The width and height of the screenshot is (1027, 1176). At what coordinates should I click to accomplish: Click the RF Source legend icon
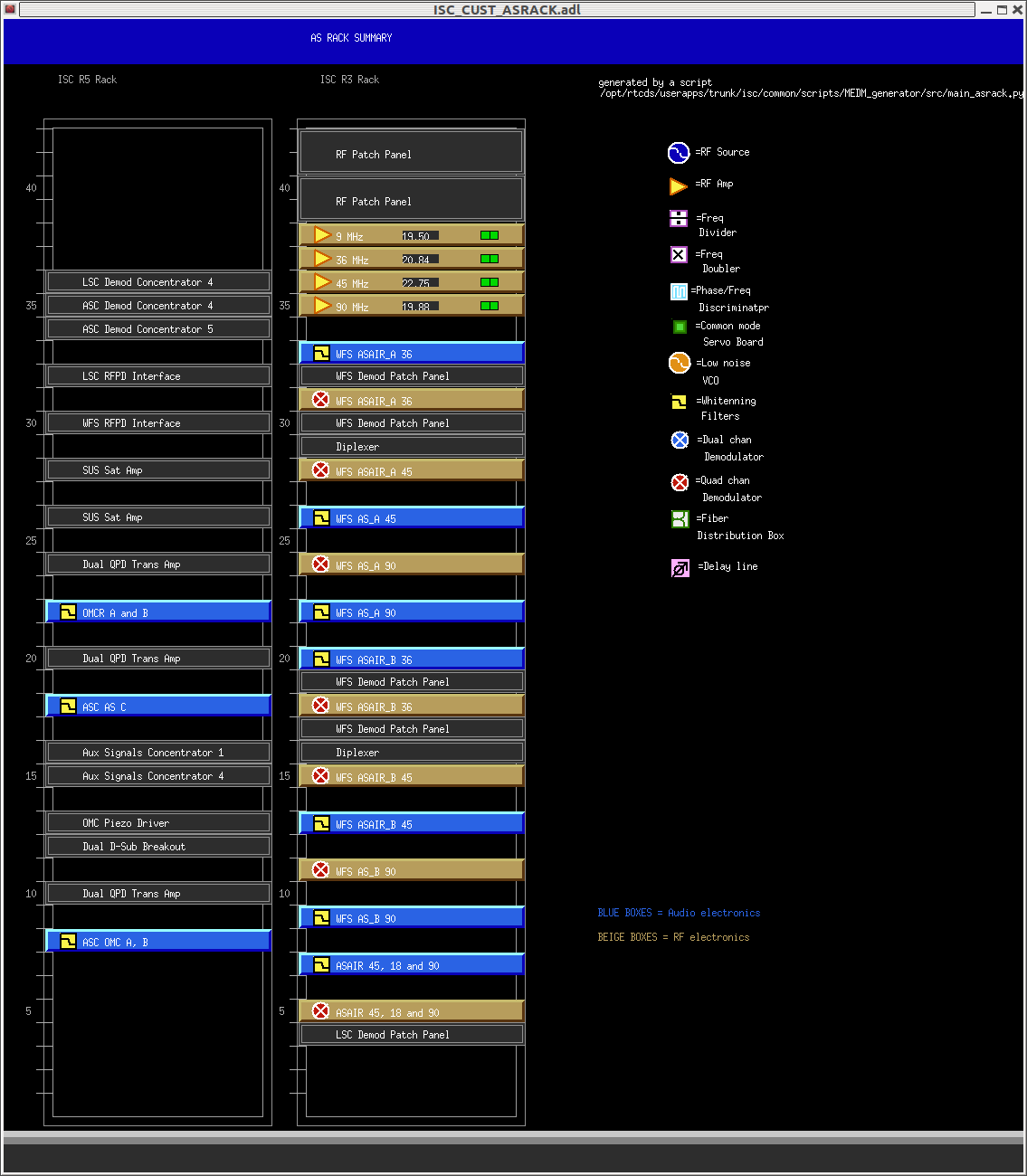click(x=679, y=153)
